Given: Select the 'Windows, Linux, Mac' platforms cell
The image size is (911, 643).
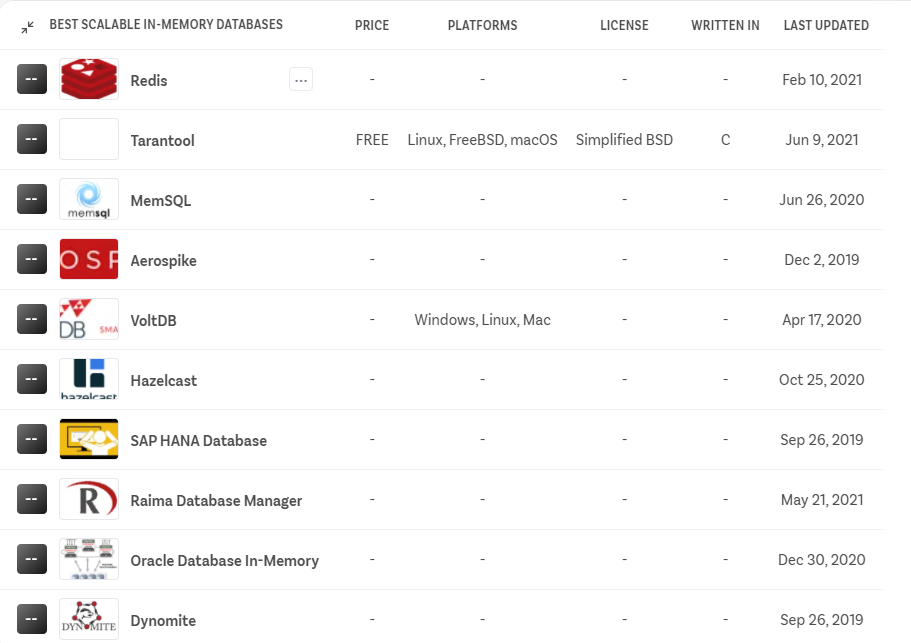Looking at the screenshot, I should [482, 320].
